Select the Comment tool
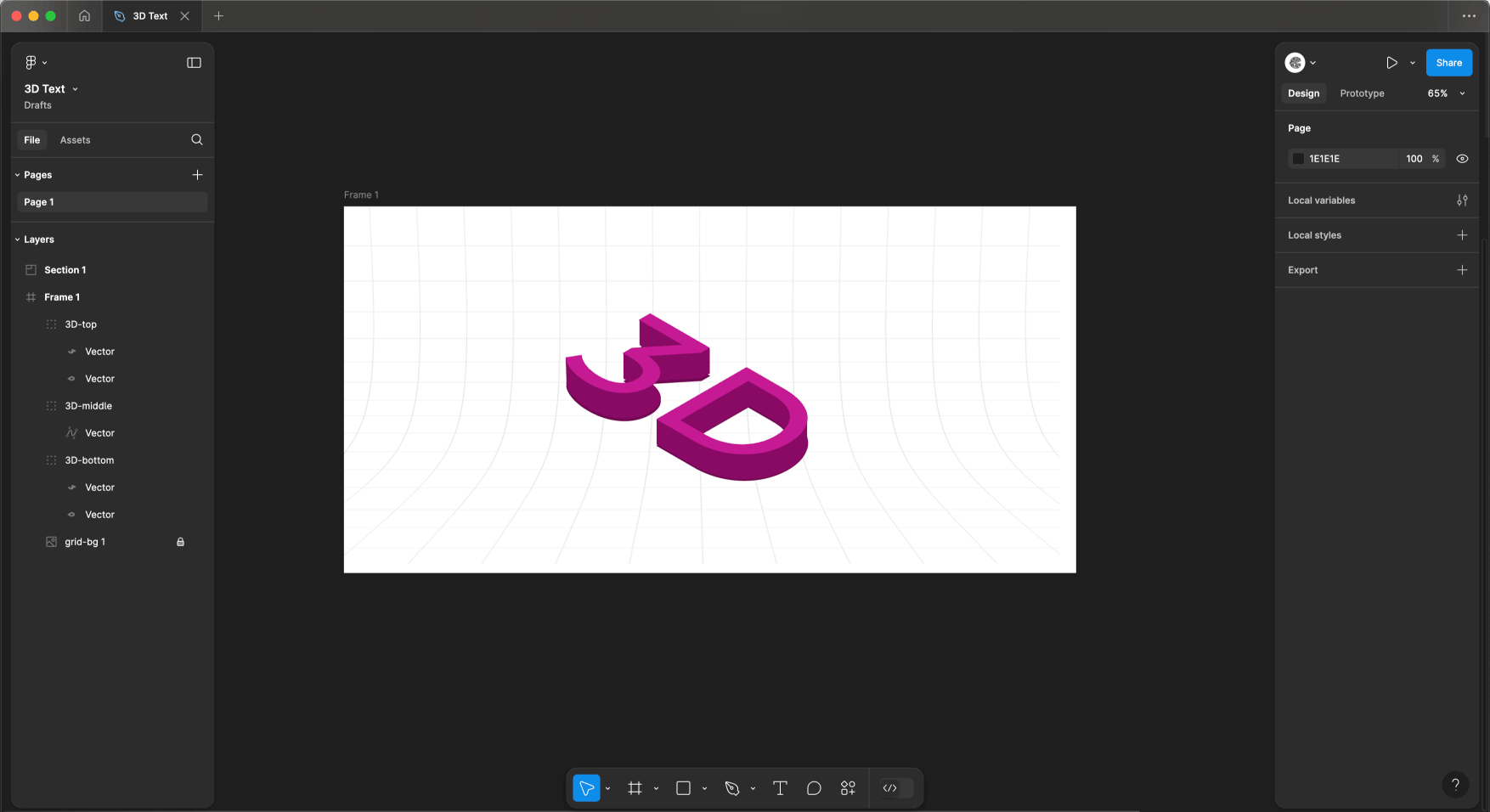 814,788
